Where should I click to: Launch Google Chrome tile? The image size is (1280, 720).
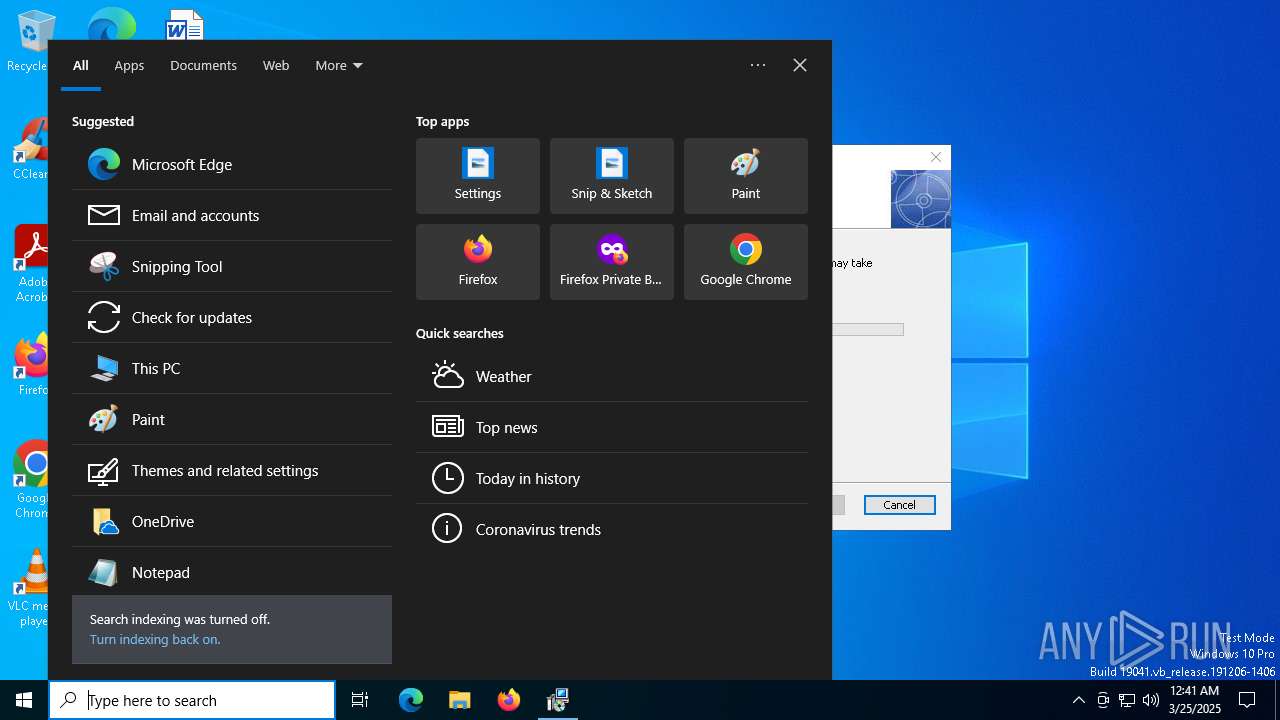(x=746, y=262)
